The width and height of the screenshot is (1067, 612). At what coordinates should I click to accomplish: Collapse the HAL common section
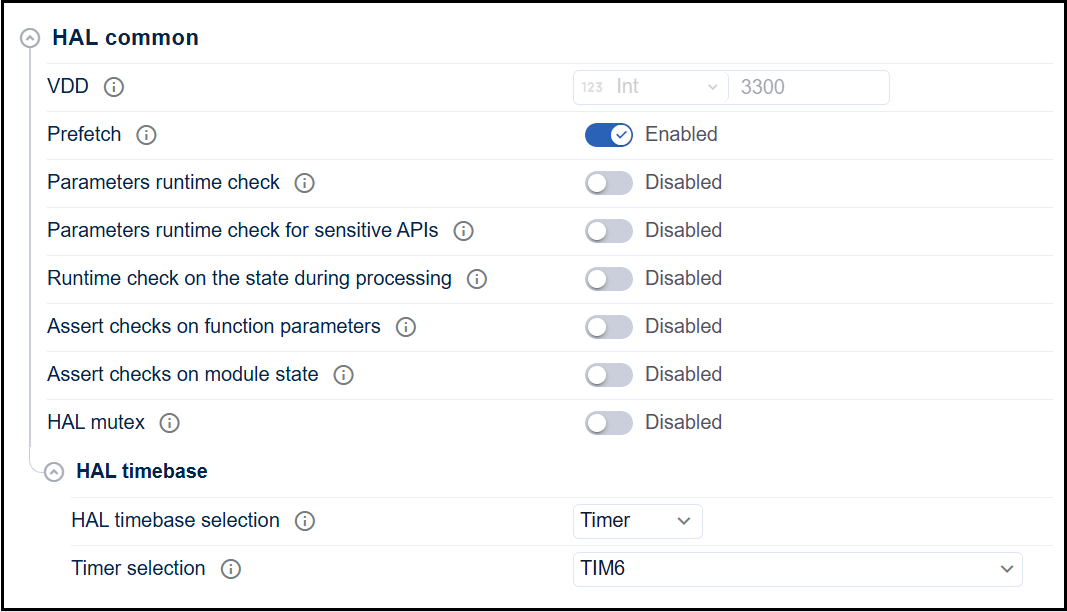click(x=31, y=39)
